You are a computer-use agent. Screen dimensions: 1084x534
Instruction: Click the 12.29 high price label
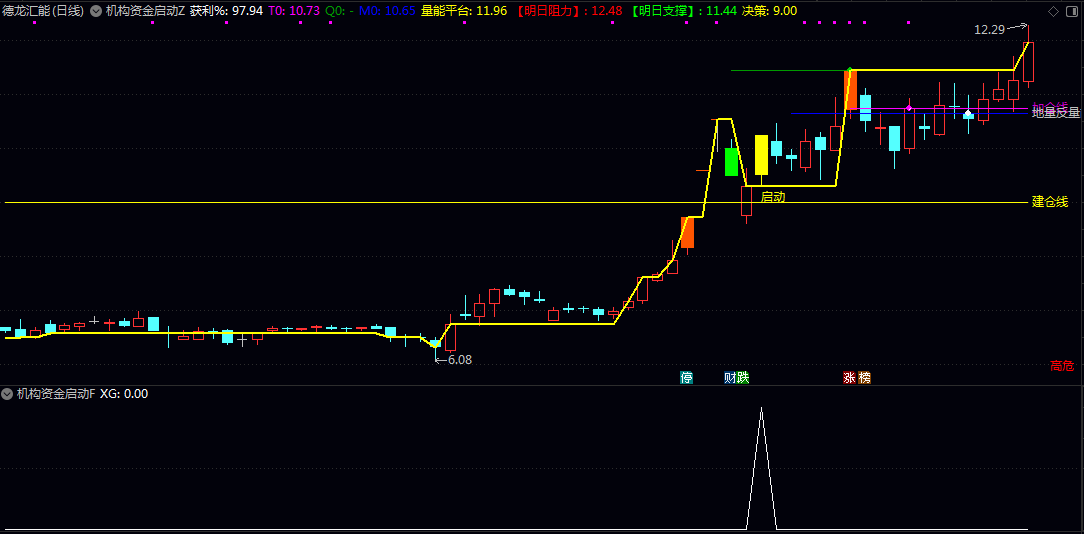pos(989,30)
